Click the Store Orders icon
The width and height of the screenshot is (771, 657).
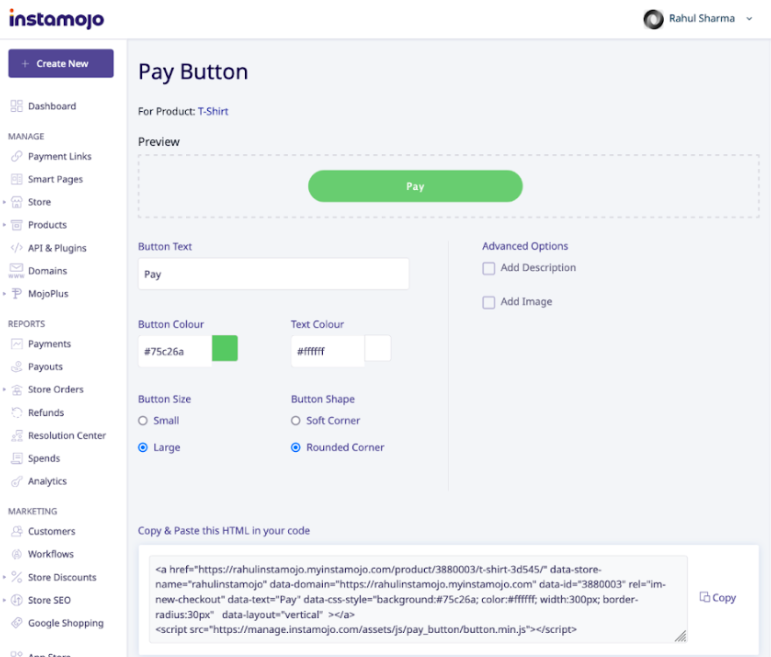pos(17,389)
